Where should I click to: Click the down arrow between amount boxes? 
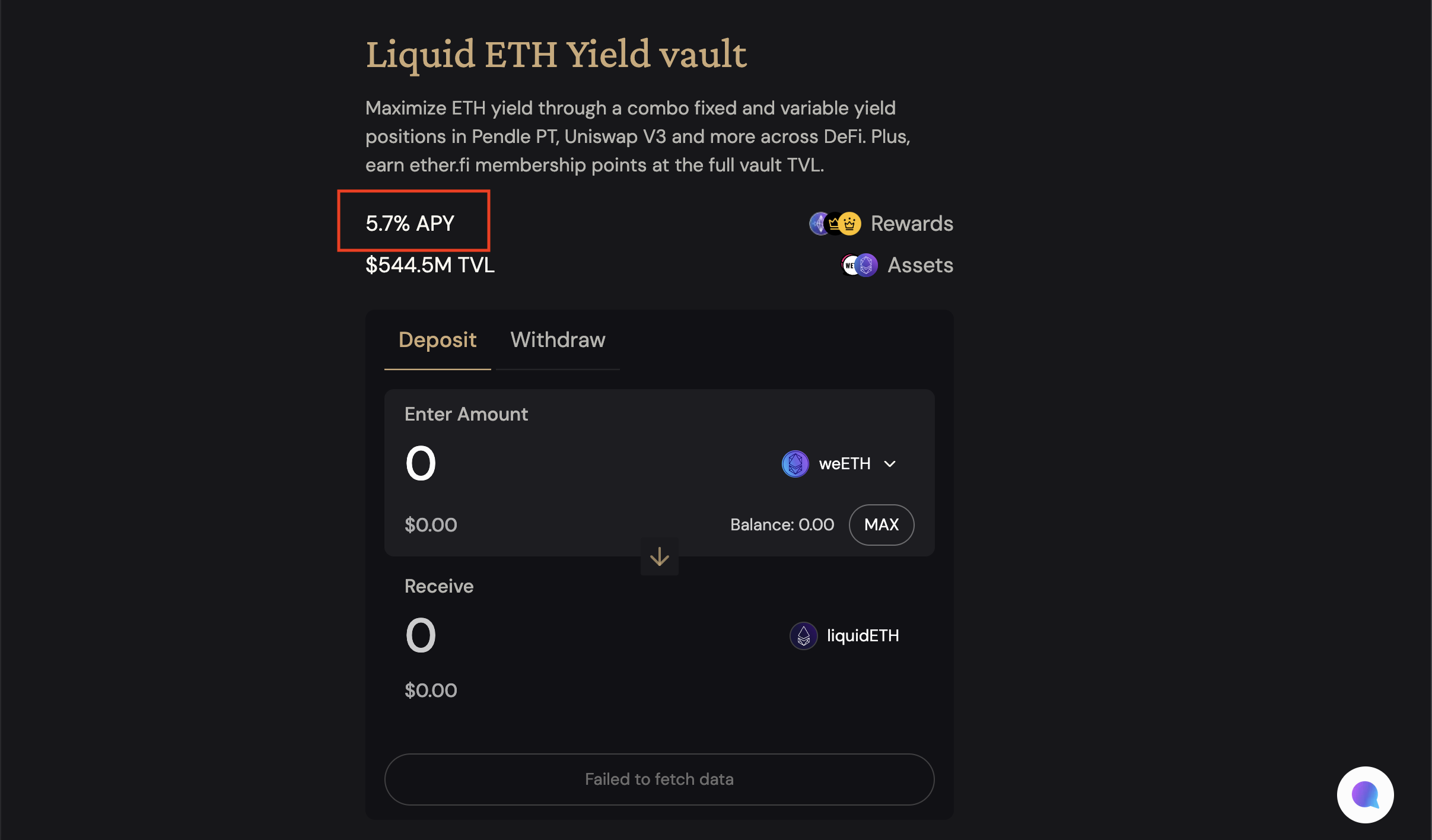pos(659,556)
